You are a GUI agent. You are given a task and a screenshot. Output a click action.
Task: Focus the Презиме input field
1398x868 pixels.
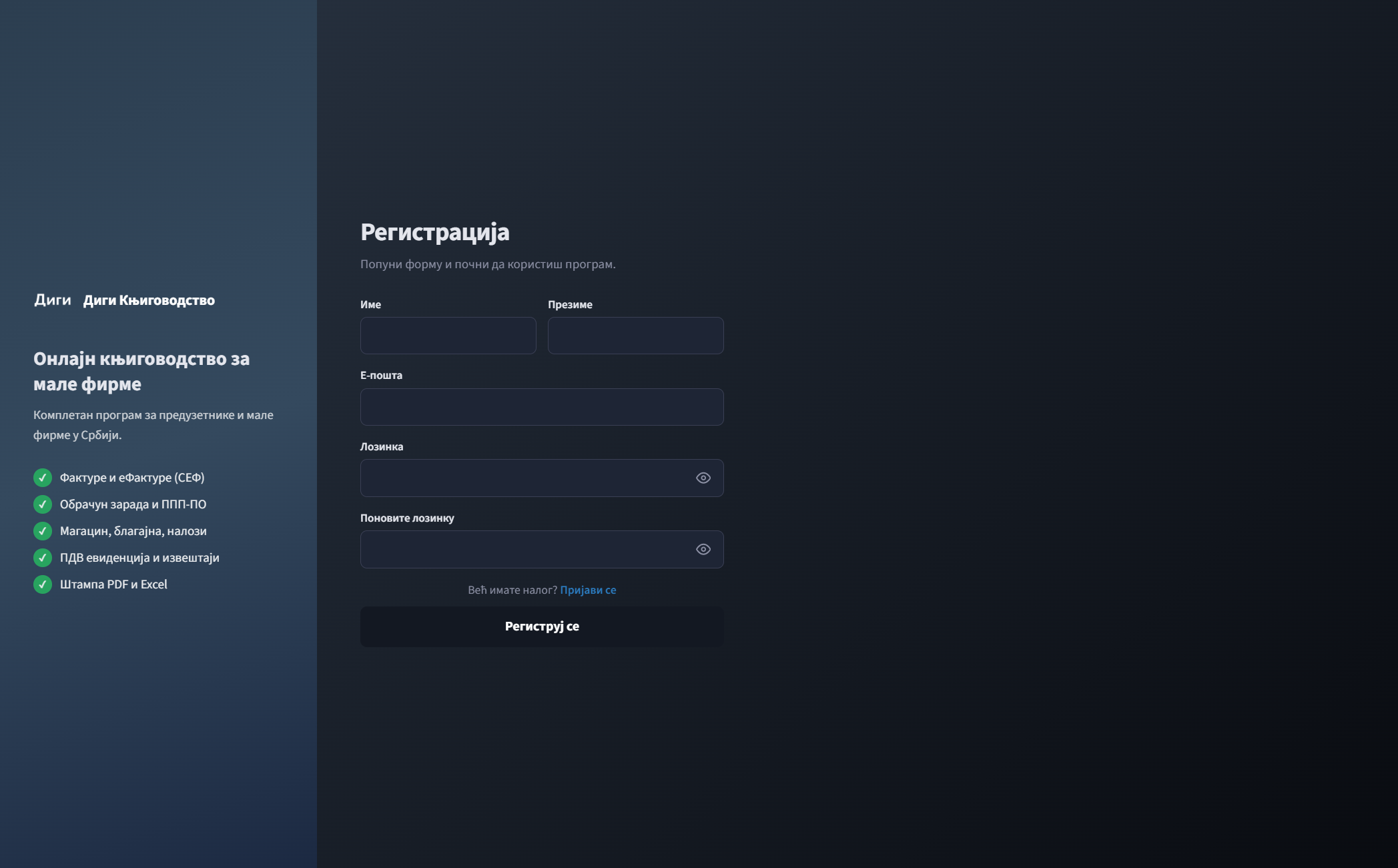(635, 336)
